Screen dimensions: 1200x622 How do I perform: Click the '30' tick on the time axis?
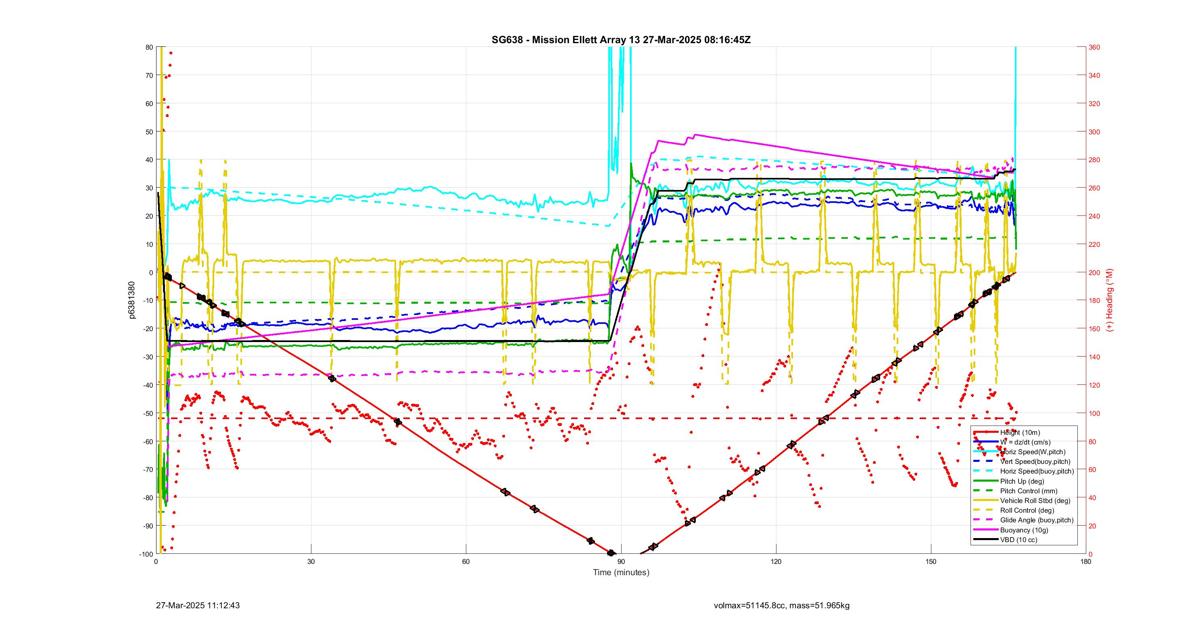point(311,563)
